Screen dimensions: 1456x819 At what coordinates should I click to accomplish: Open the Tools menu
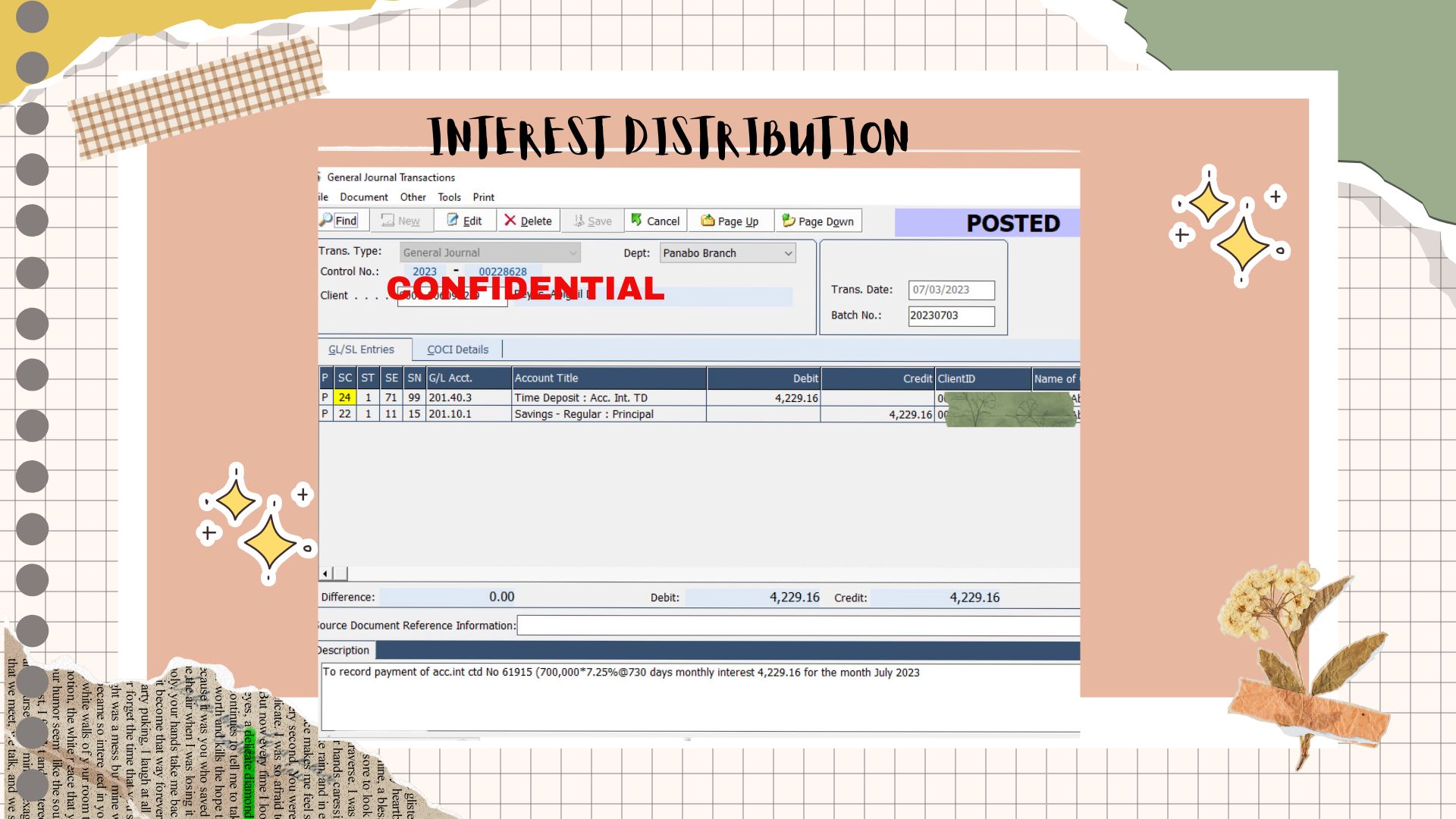[449, 197]
